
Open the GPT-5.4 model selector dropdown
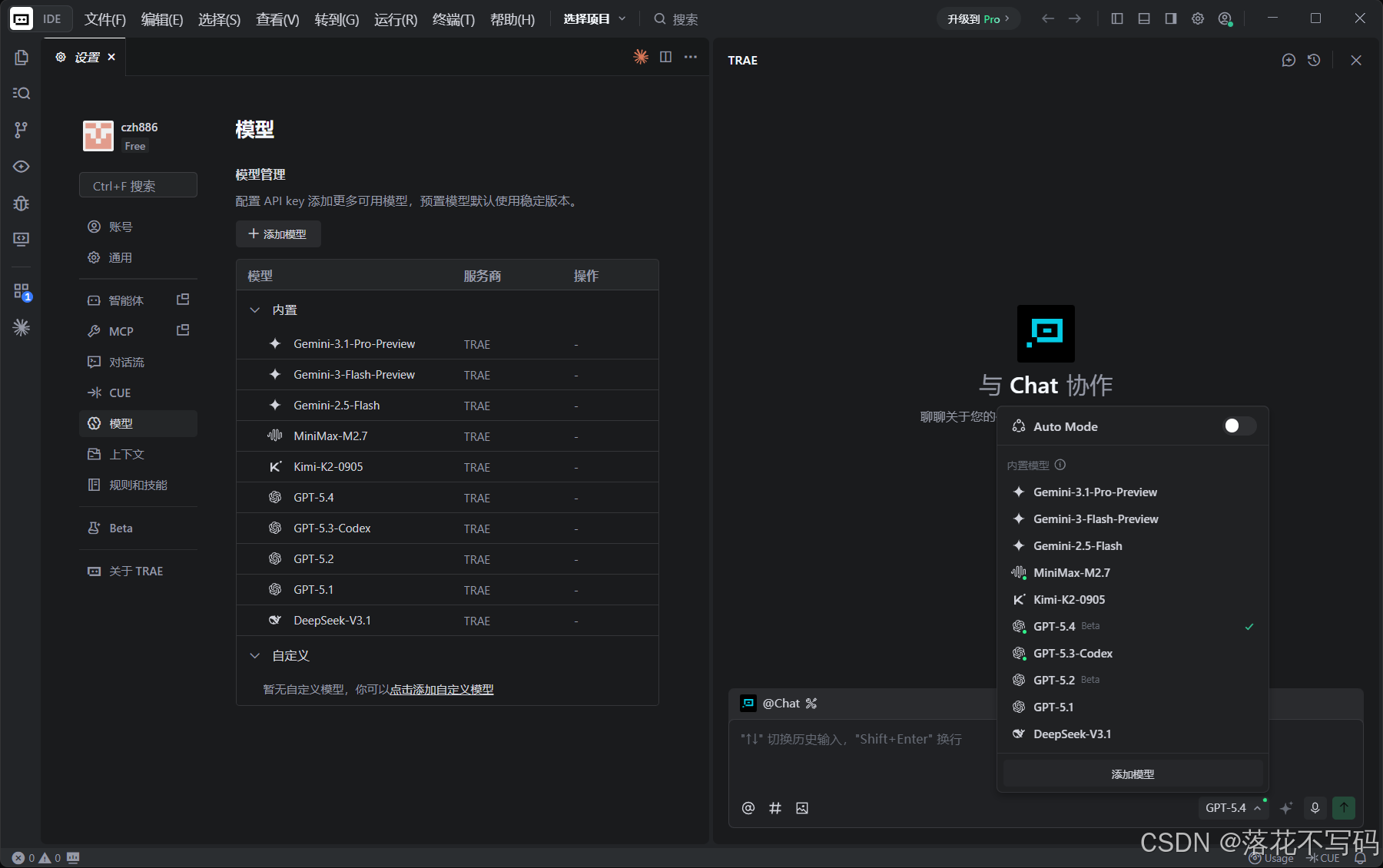[x=1233, y=808]
